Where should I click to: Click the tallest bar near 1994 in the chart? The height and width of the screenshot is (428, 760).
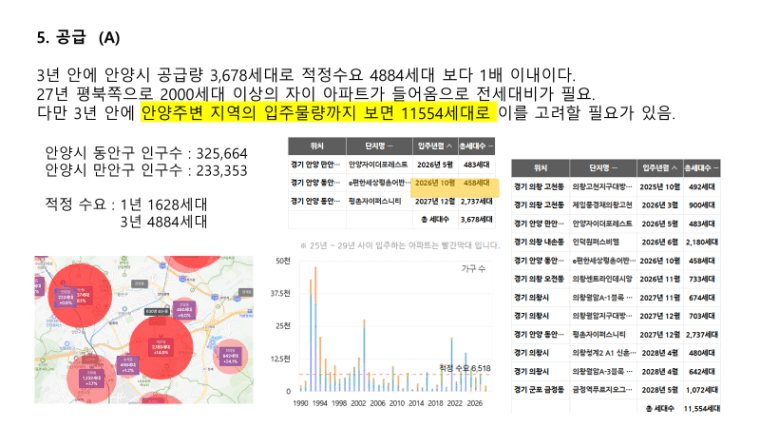(x=316, y=329)
